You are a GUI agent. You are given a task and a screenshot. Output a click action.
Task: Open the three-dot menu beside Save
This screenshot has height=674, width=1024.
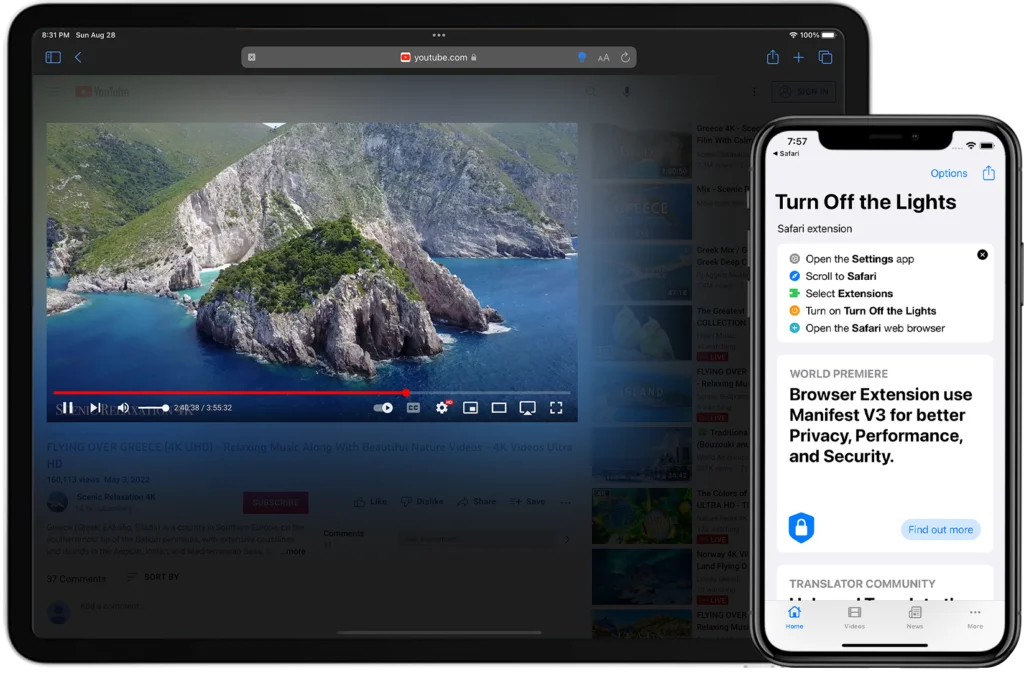pyautogui.click(x=566, y=502)
